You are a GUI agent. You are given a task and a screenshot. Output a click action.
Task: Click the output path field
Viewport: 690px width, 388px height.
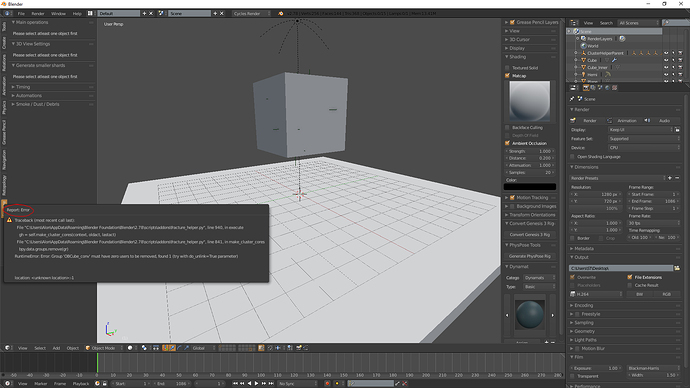(621, 268)
